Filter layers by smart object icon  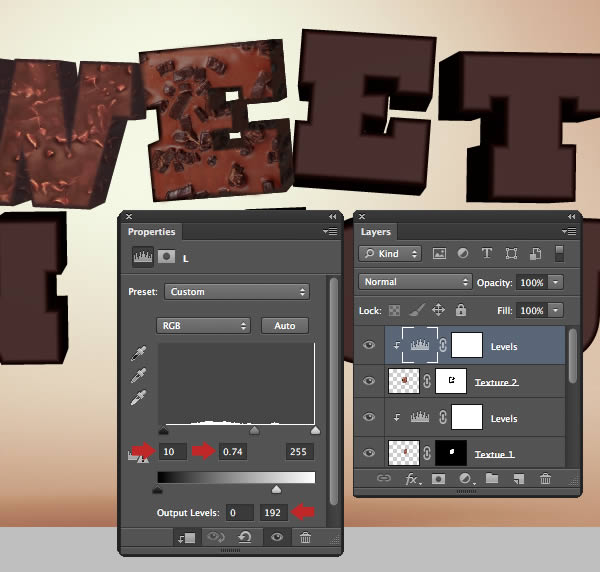(x=535, y=253)
